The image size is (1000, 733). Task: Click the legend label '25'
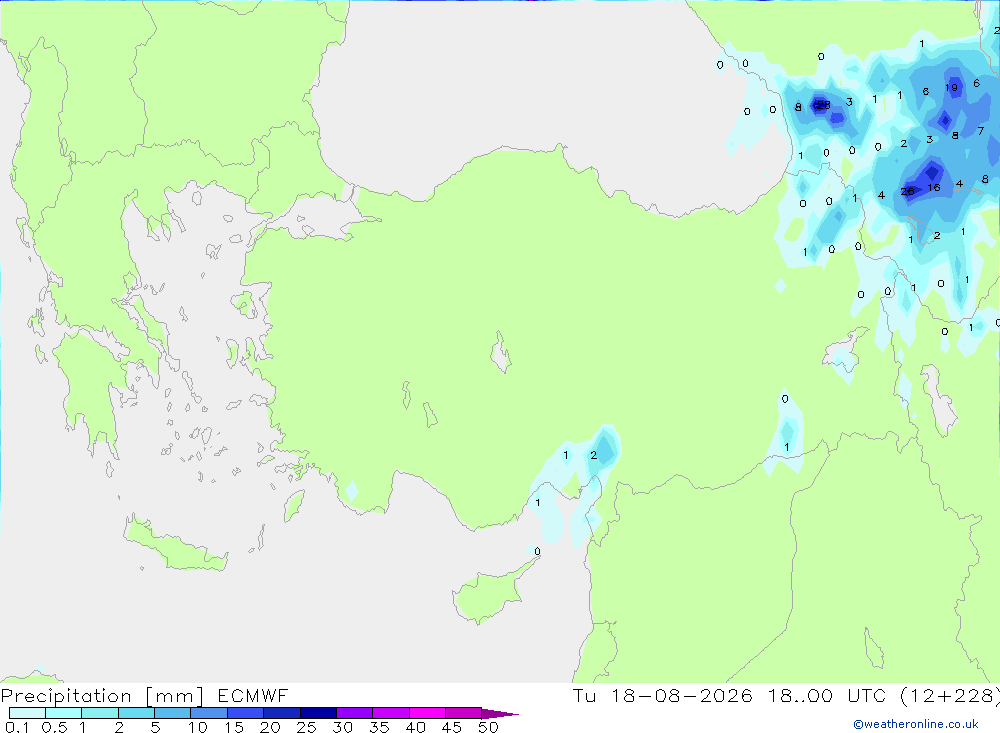pyautogui.click(x=306, y=727)
